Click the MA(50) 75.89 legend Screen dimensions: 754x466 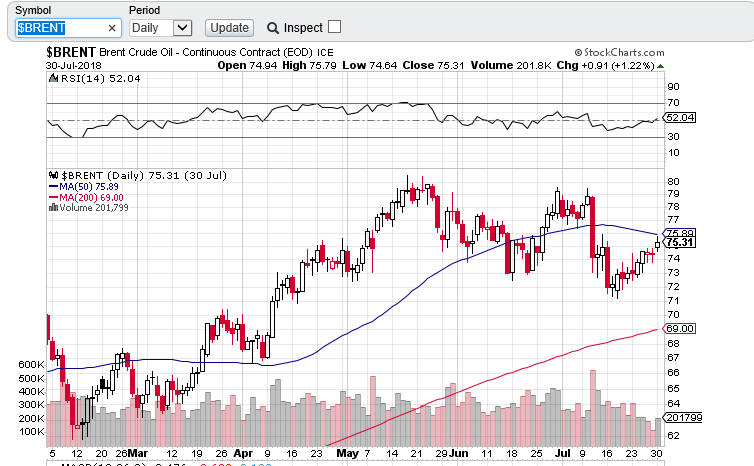pos(88,187)
